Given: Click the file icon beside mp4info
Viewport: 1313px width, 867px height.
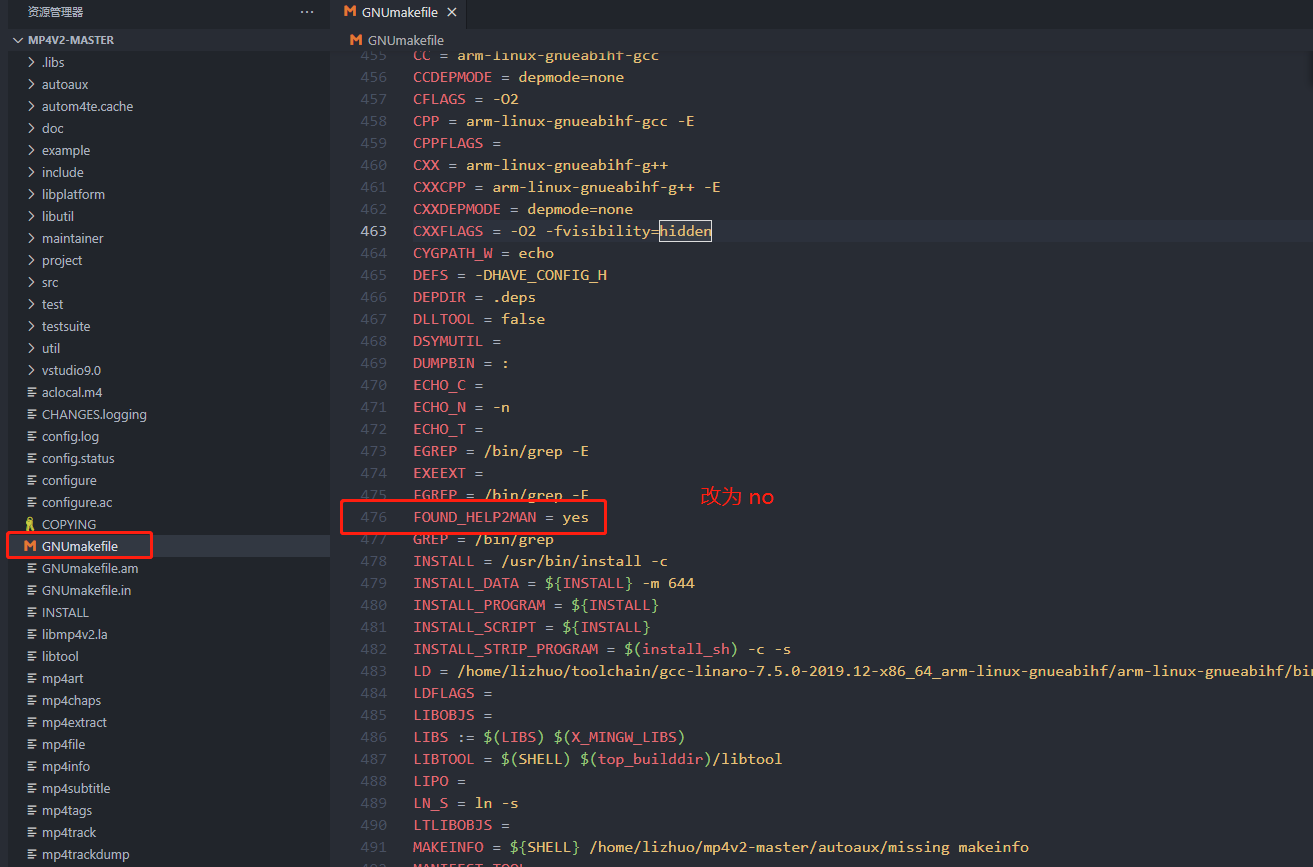Looking at the screenshot, I should click(x=32, y=766).
